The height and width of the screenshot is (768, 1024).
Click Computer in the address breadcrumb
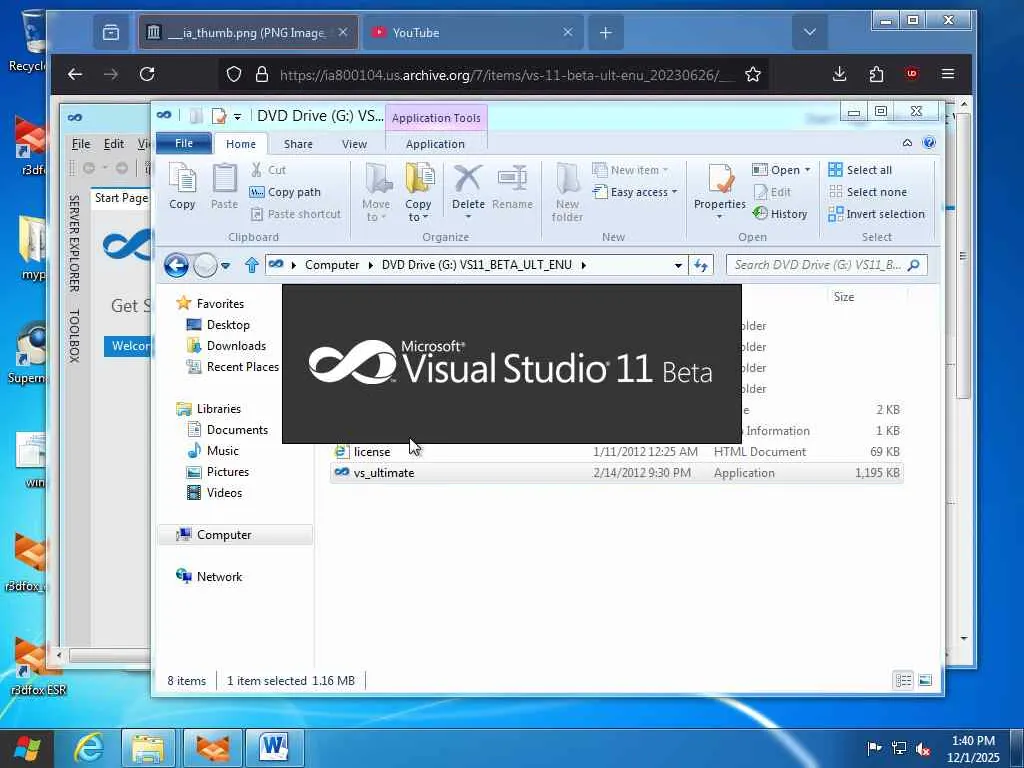(x=332, y=265)
